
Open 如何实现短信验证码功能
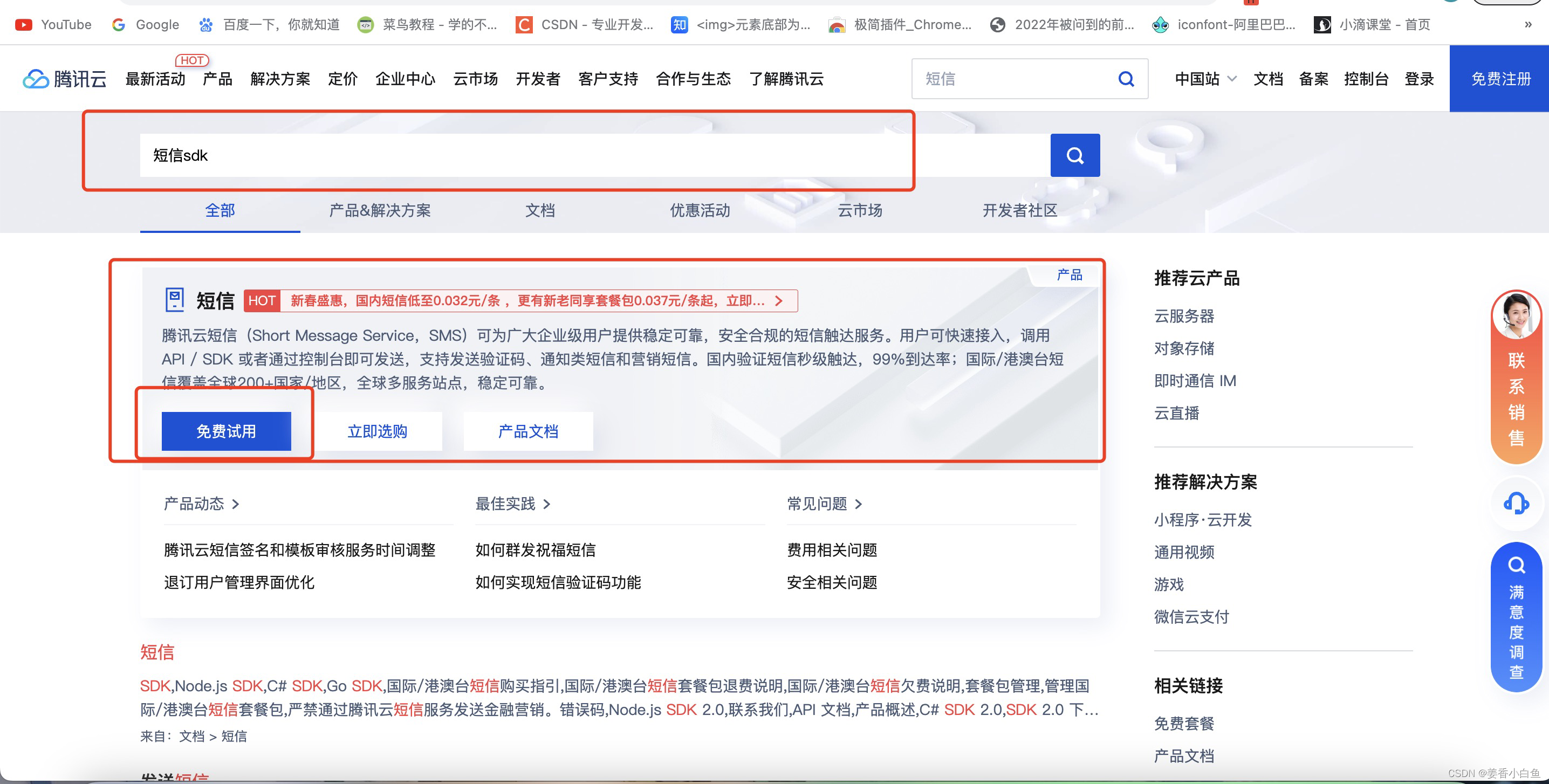(558, 582)
